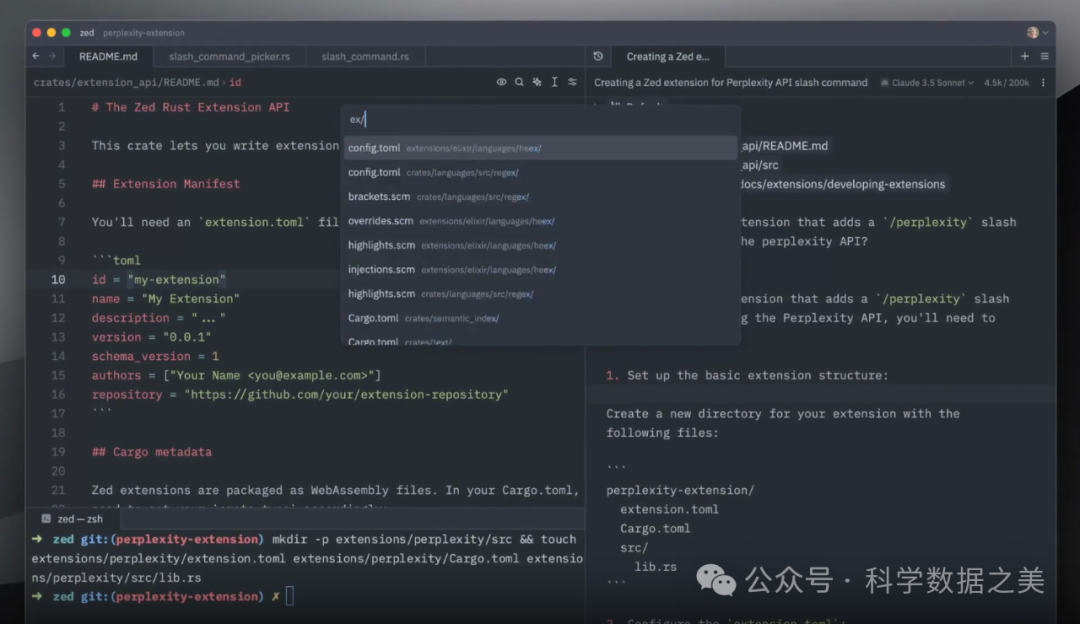Click the text selection cursor icon
Viewport: 1080px width, 624px height.
[554, 82]
